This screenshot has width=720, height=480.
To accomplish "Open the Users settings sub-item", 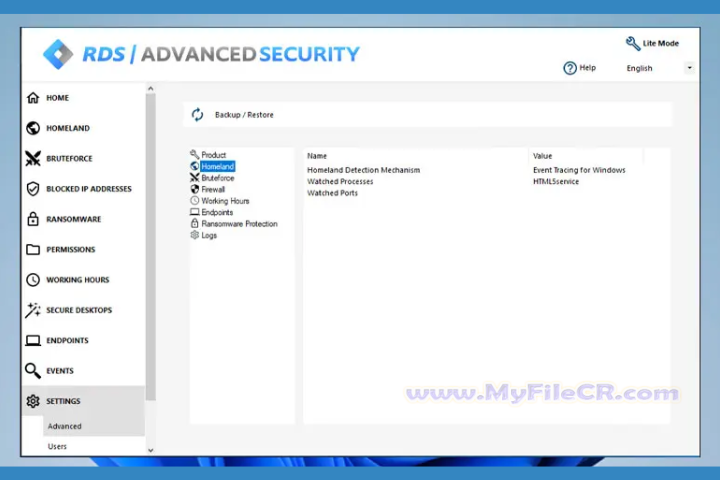I will pyautogui.click(x=57, y=446).
